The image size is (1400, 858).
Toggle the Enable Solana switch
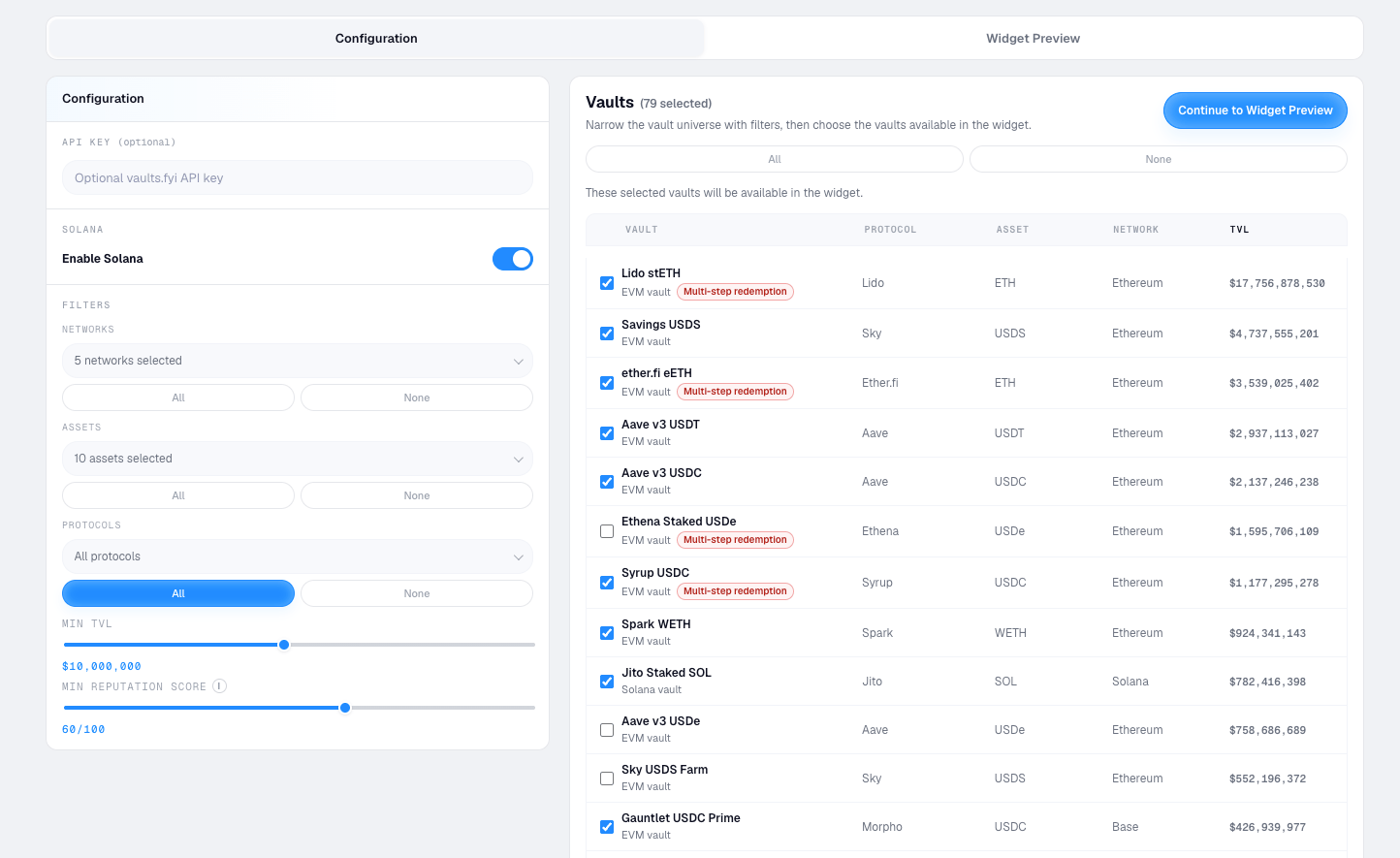click(513, 259)
